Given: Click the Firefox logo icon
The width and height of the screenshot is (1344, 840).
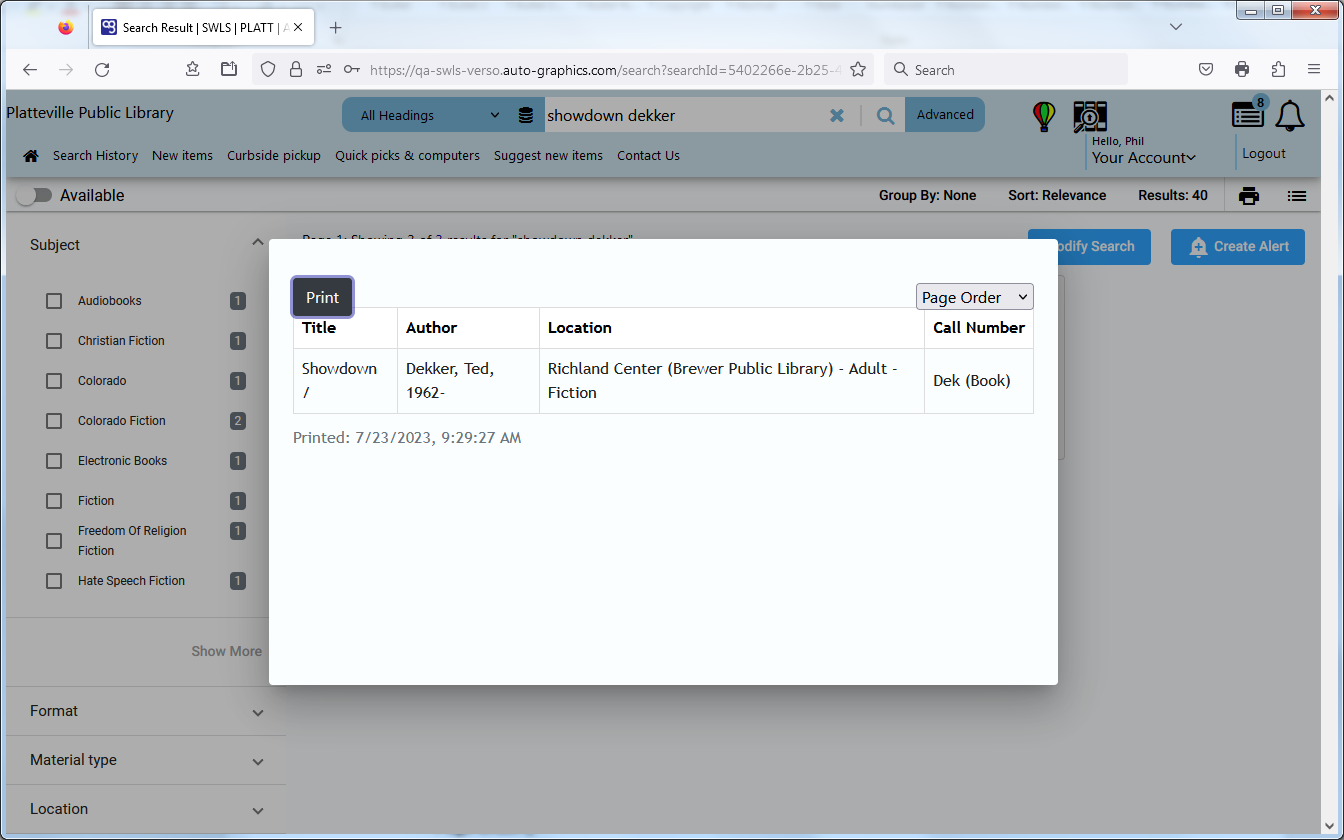Looking at the screenshot, I should (66, 27).
